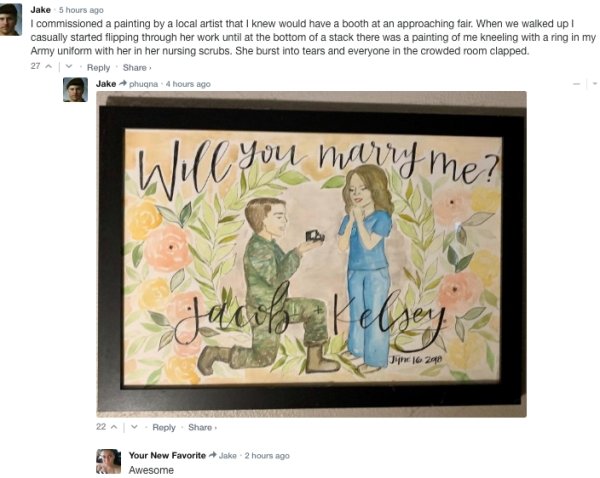
Task: Open the '5 hours ago' timestamp
Action: pos(81,10)
